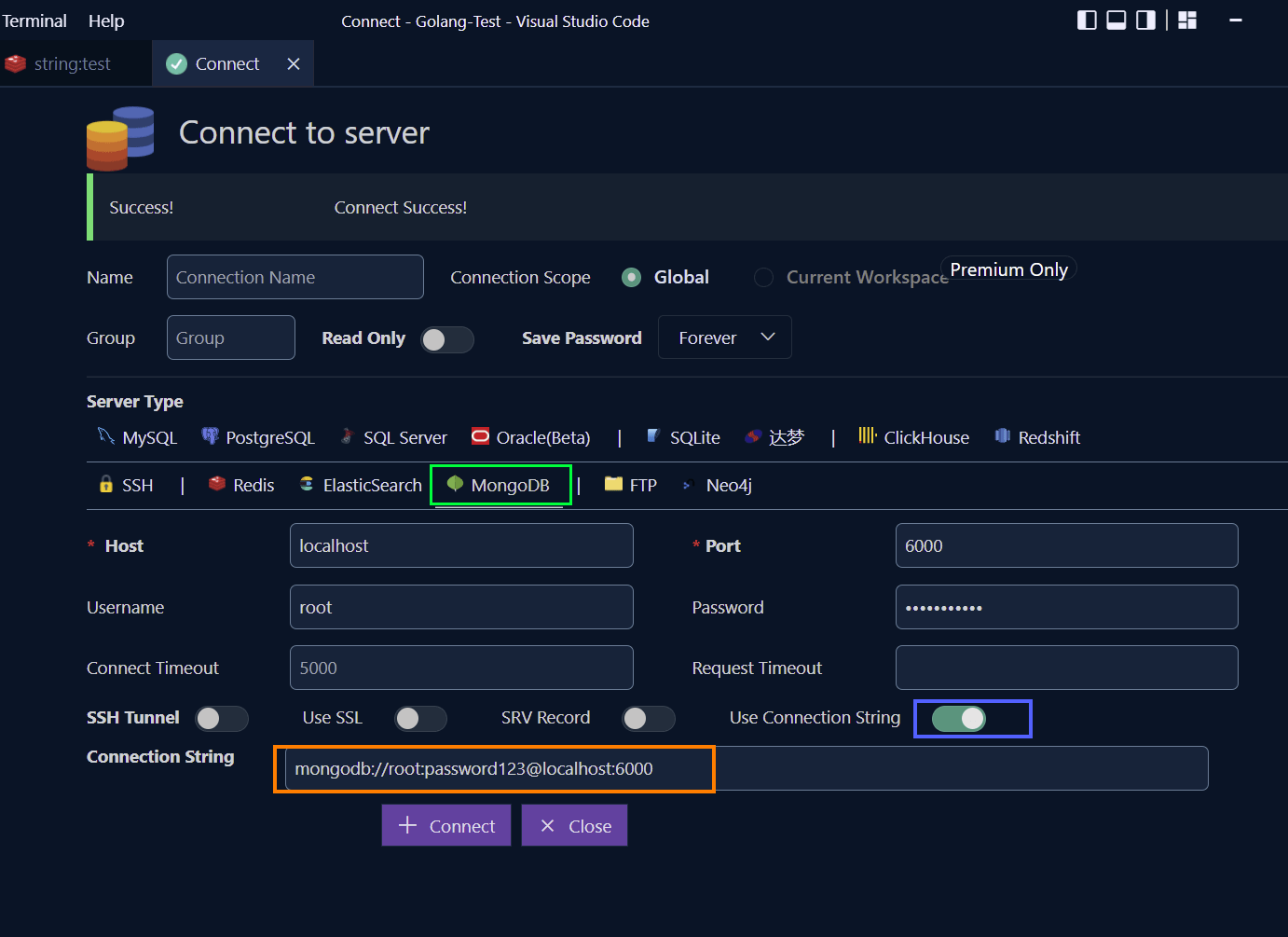The image size is (1288, 937).
Task: Click the Close button
Action: pos(574,825)
